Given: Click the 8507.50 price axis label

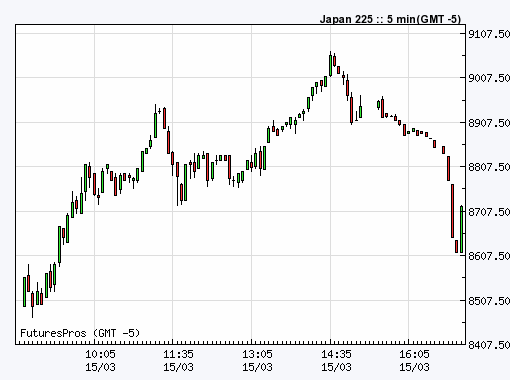Looking at the screenshot, I should coord(489,301).
